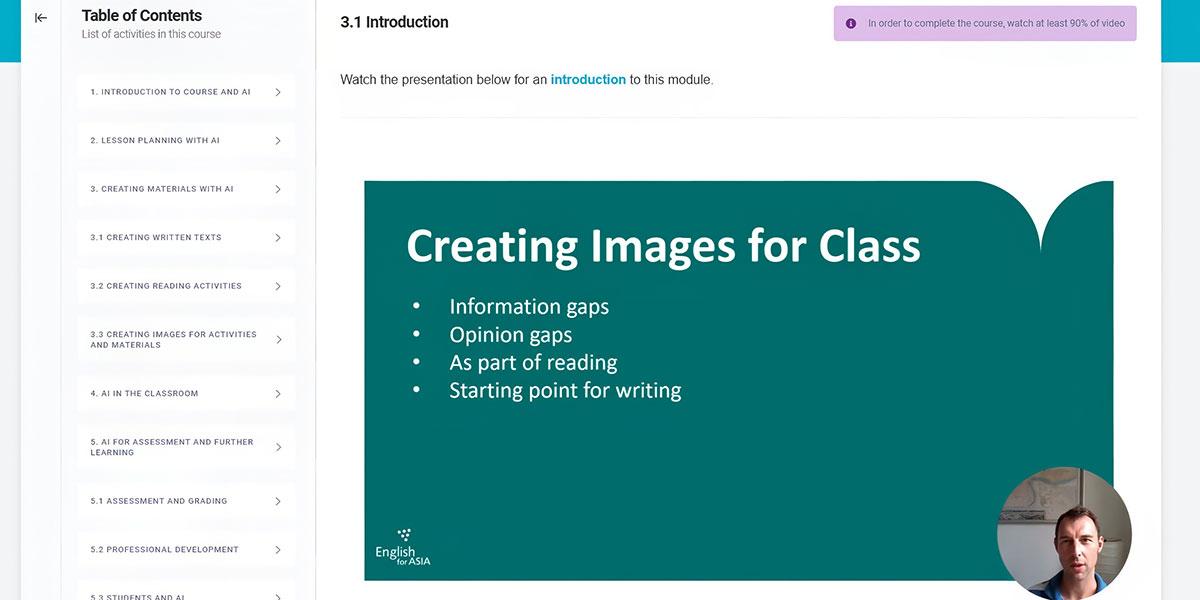1200x600 pixels.
Task: Click the presenter webcam circle thumbnail
Action: pos(1064,533)
